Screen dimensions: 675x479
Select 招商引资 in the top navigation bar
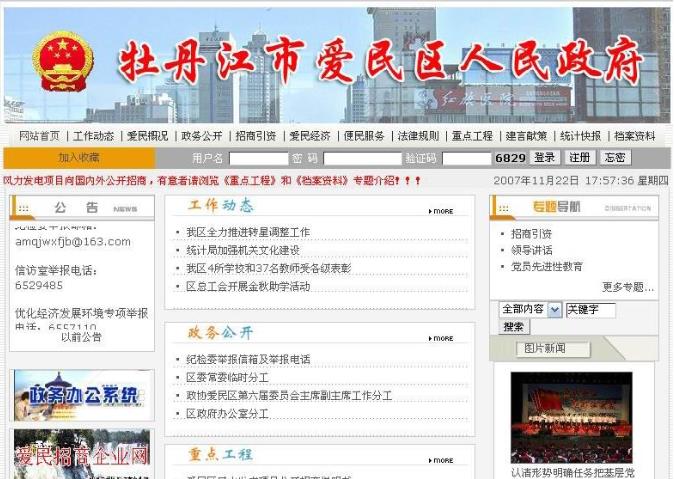point(256,136)
